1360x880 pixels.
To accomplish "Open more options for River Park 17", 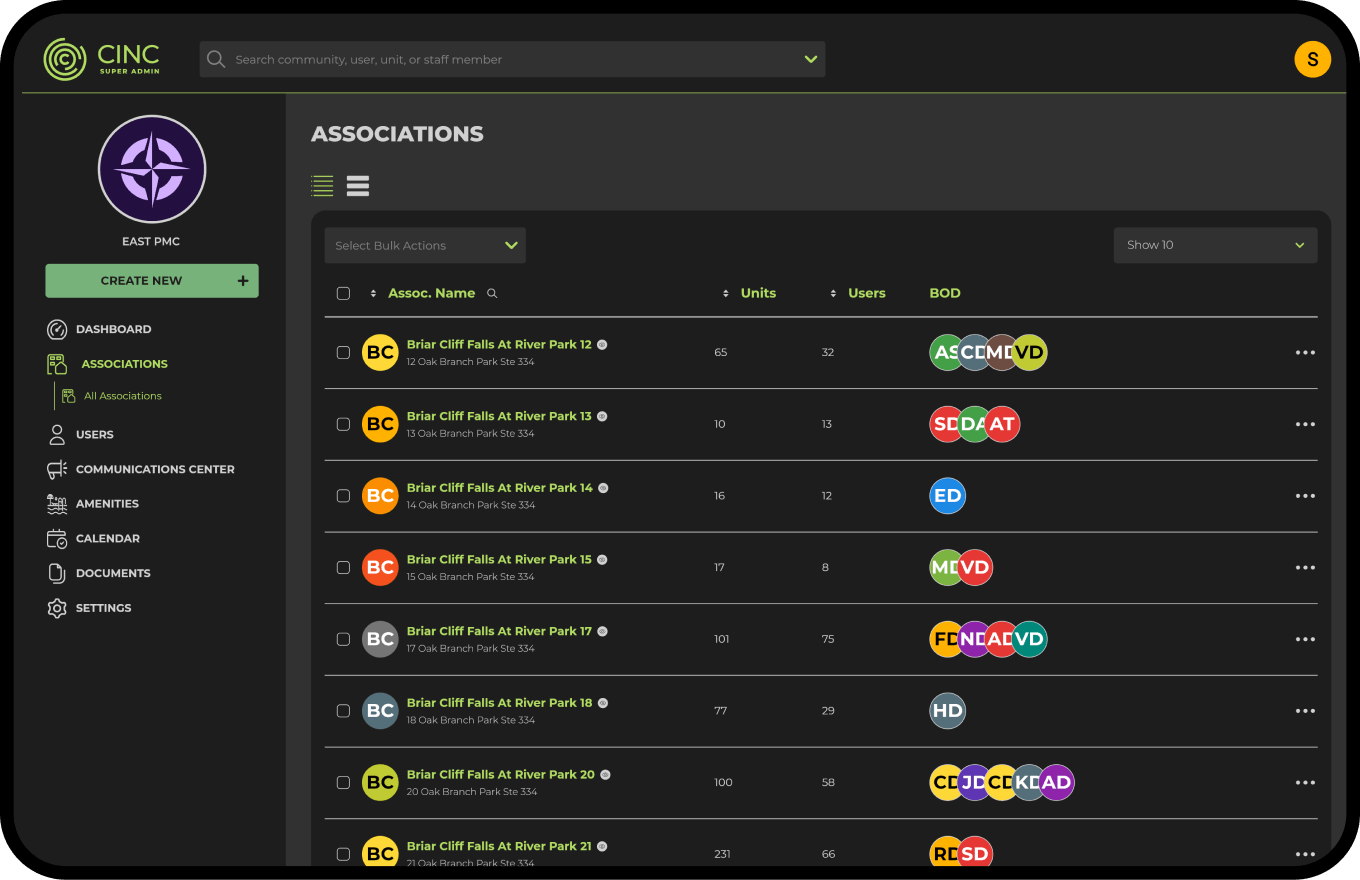I will pyautogui.click(x=1305, y=639).
